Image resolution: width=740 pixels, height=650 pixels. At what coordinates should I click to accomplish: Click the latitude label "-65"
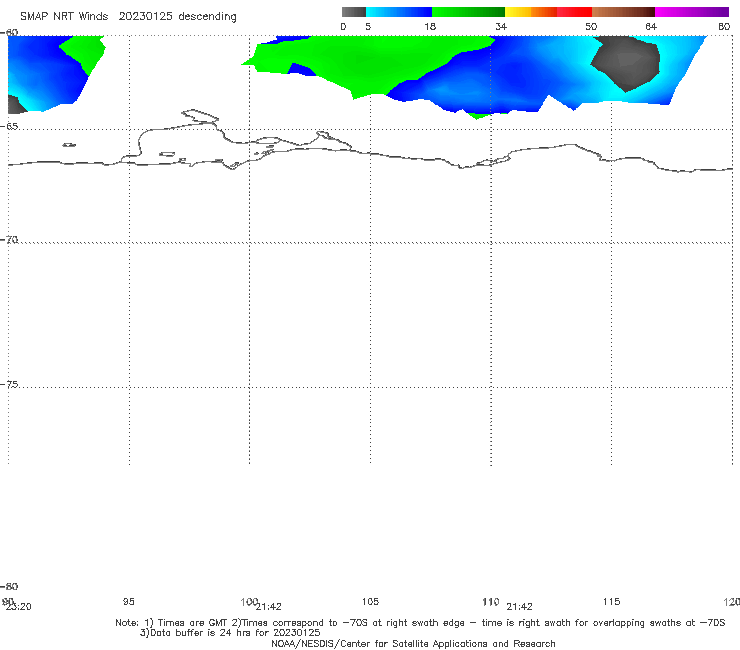click(x=9, y=126)
